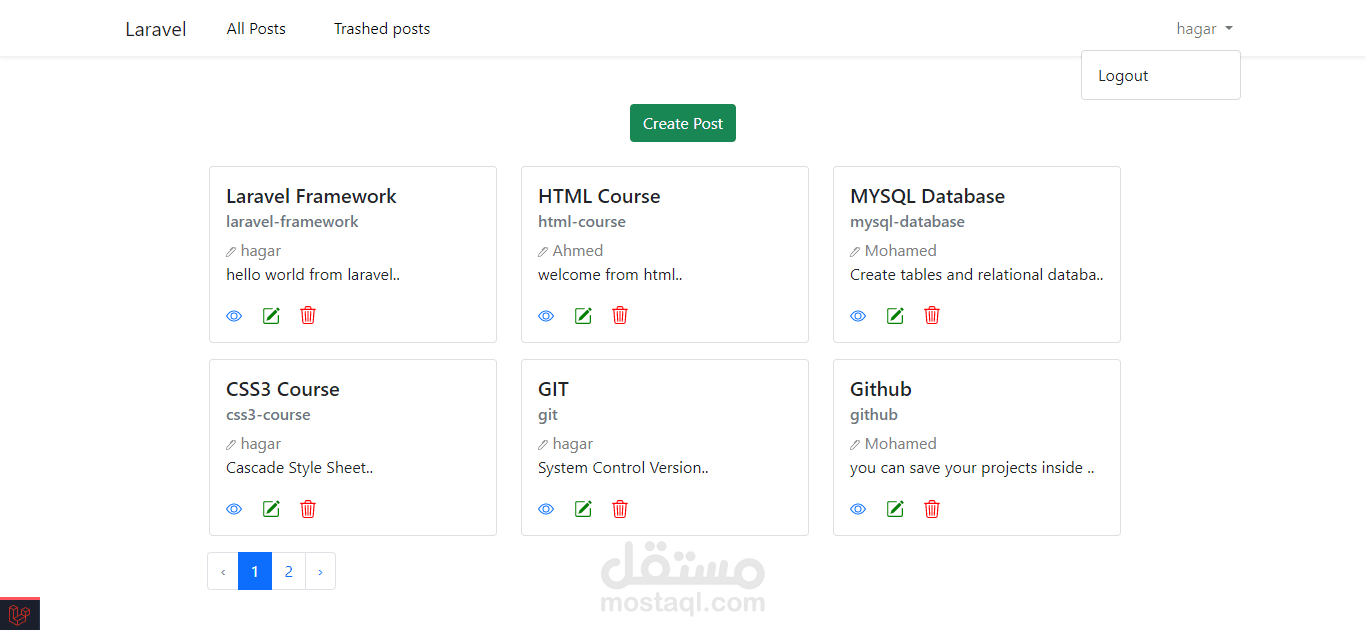
Task: View the GIT post via eye icon
Action: point(546,509)
